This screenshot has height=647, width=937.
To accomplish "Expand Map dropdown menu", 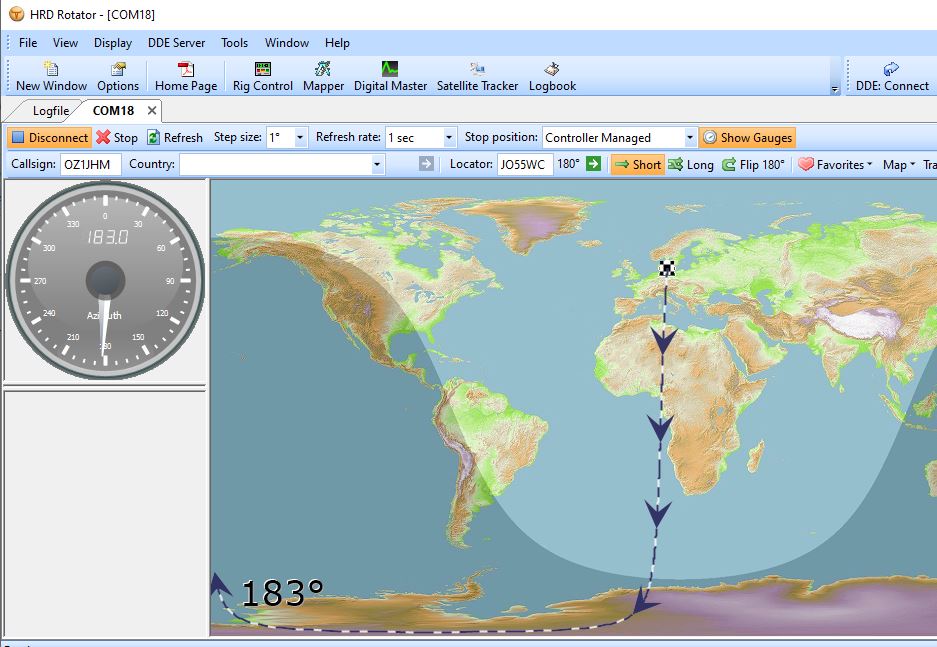I will [899, 164].
